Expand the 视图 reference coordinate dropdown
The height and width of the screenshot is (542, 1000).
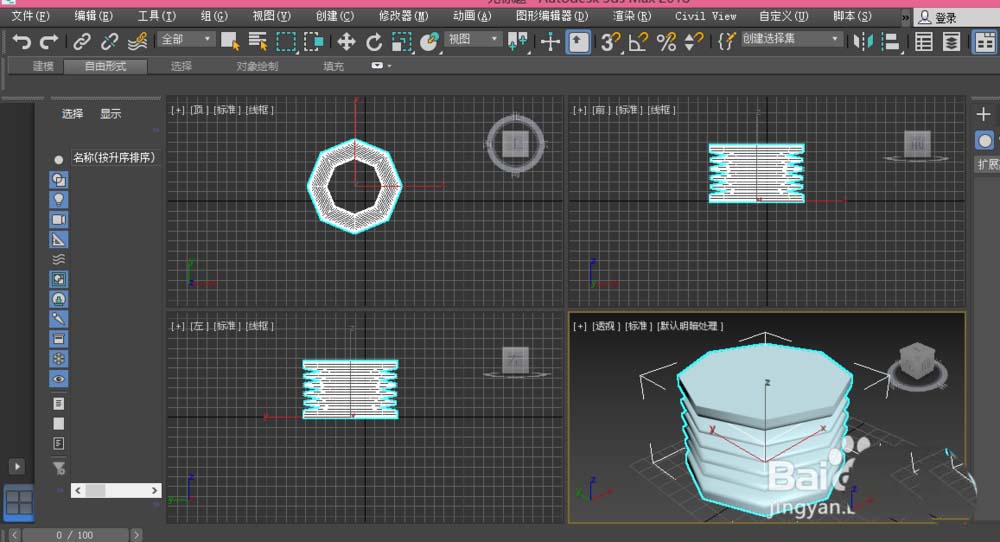pyautogui.click(x=473, y=39)
